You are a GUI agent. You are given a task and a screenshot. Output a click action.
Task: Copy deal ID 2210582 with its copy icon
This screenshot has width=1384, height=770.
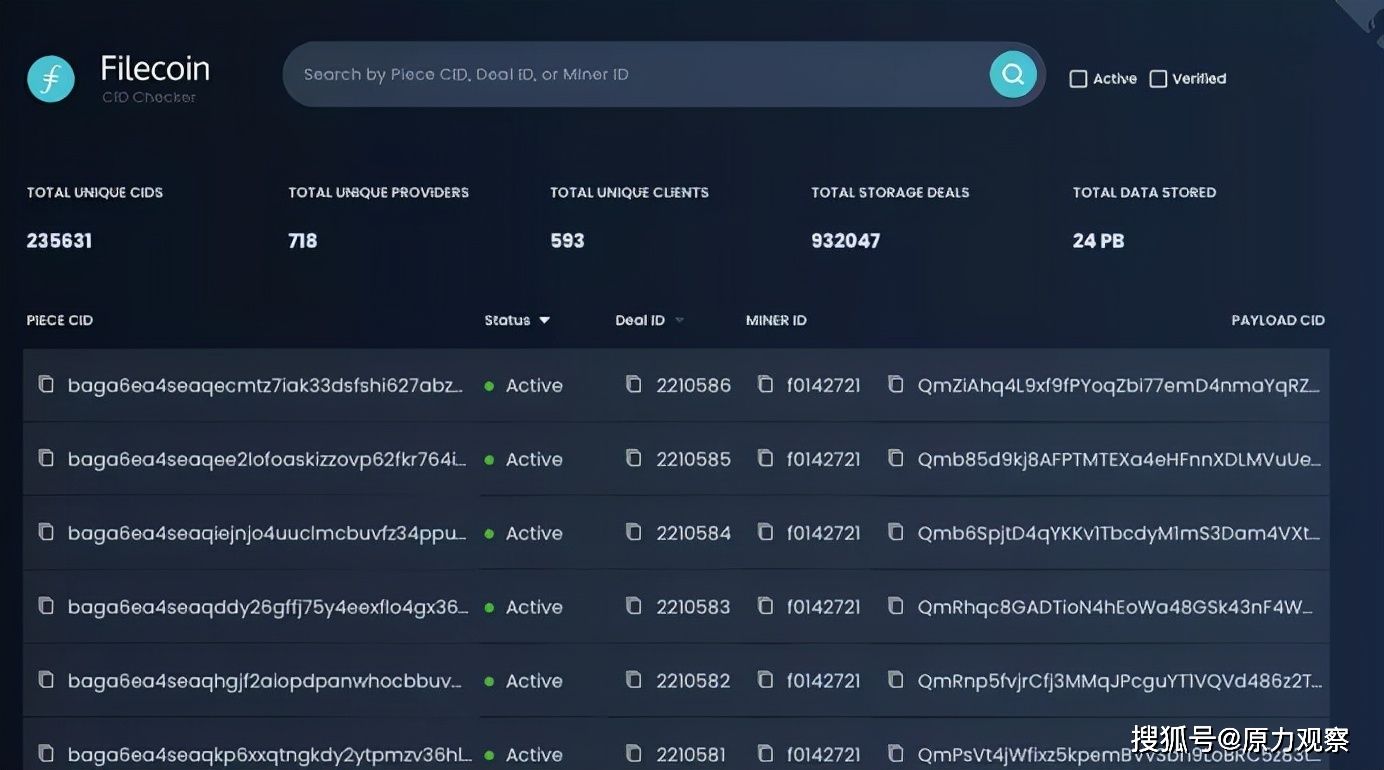coord(634,680)
